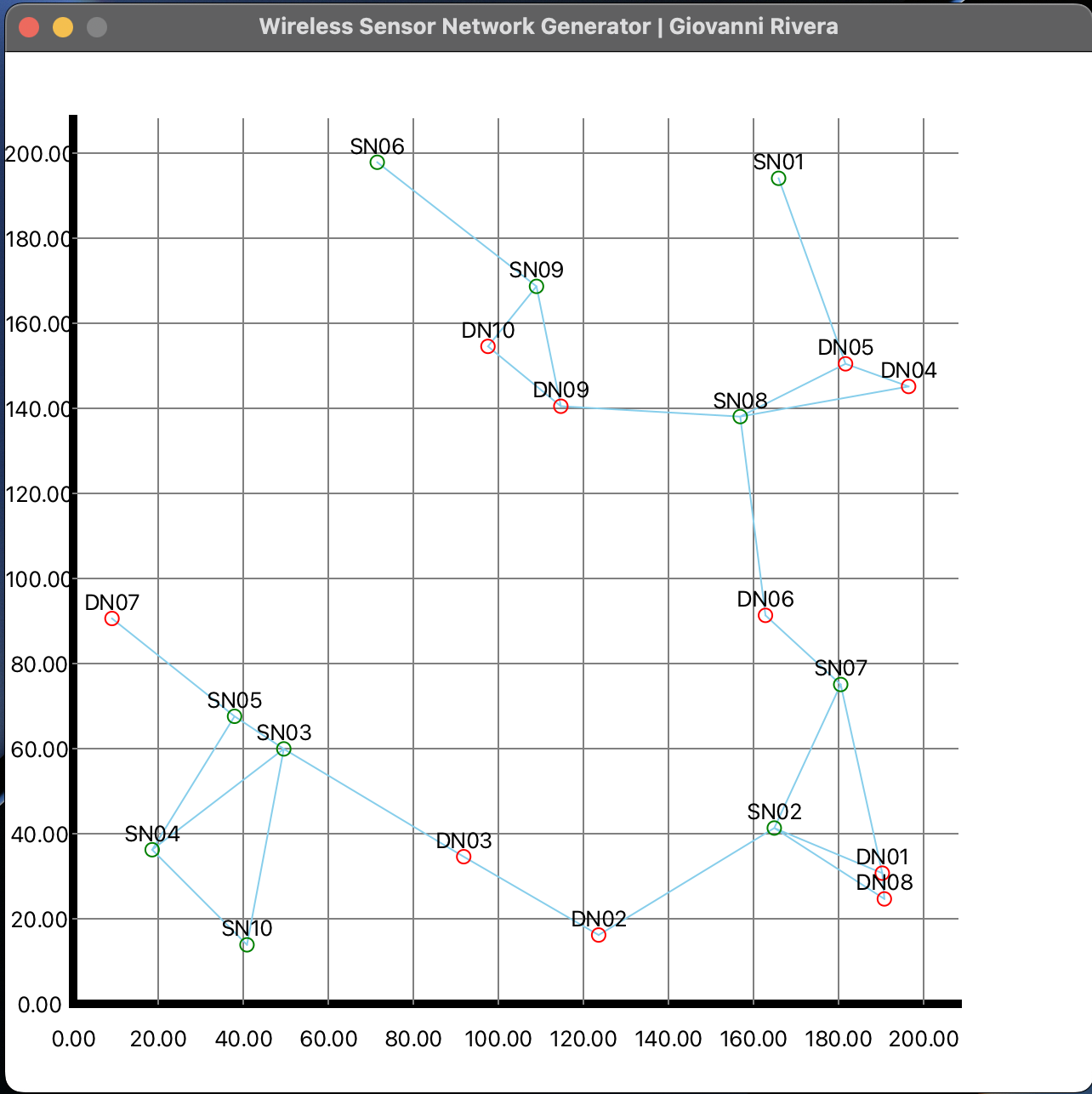The width and height of the screenshot is (1092, 1094).
Task: Select the SN10 sensor node marker
Action: [247, 945]
